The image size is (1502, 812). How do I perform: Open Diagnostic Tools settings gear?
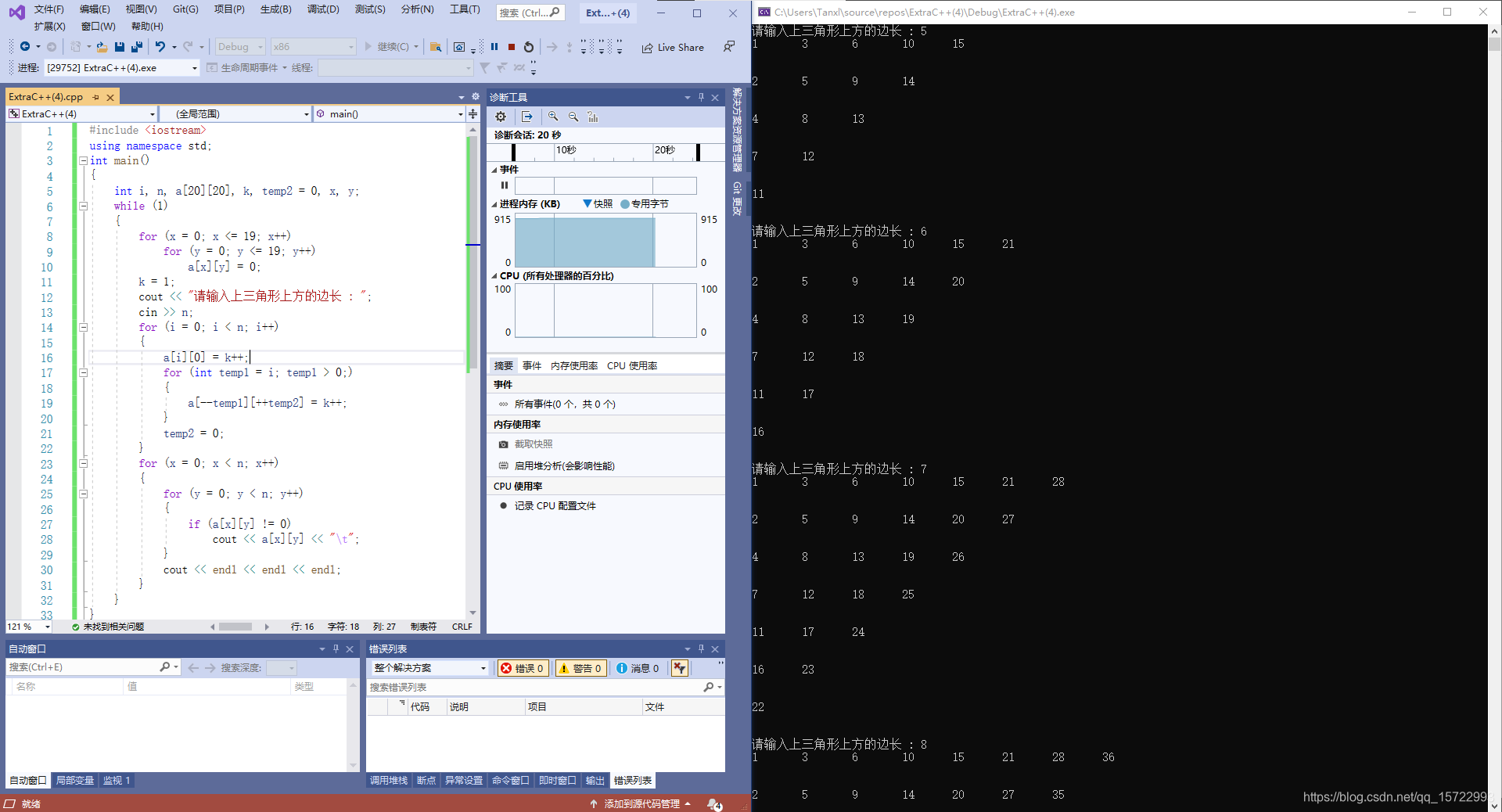pyautogui.click(x=501, y=117)
